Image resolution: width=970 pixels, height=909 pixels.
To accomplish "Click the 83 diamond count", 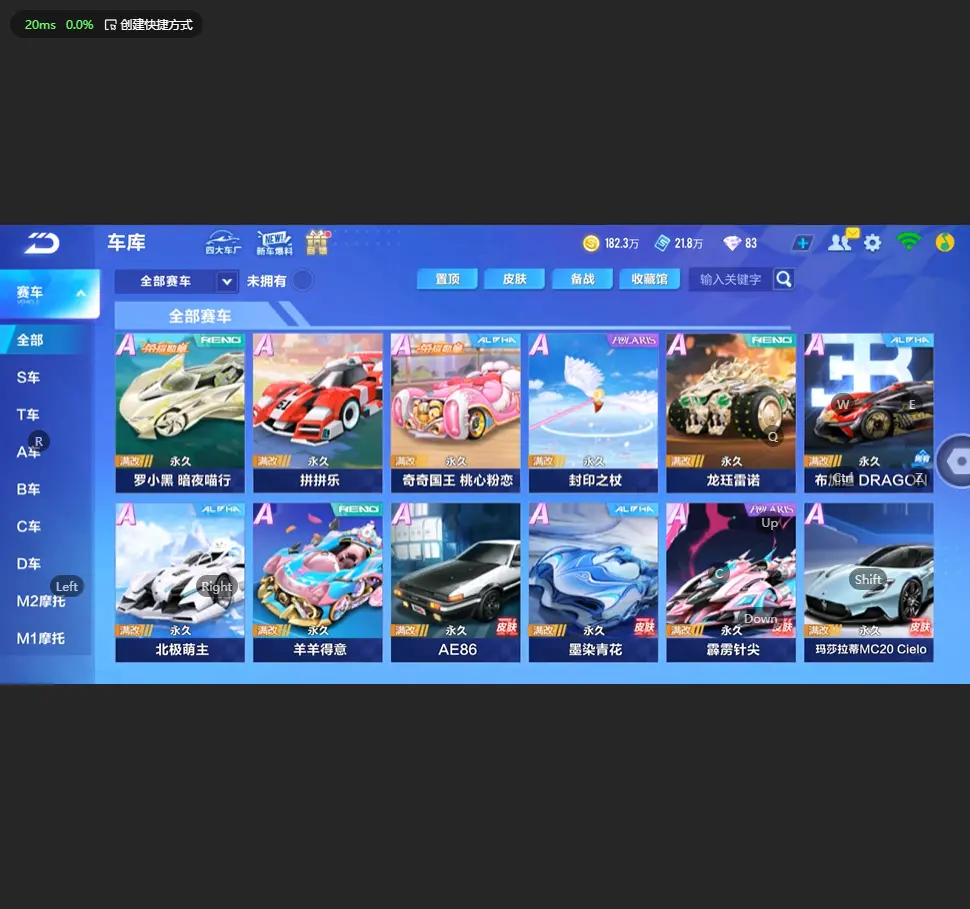I will (x=751, y=243).
